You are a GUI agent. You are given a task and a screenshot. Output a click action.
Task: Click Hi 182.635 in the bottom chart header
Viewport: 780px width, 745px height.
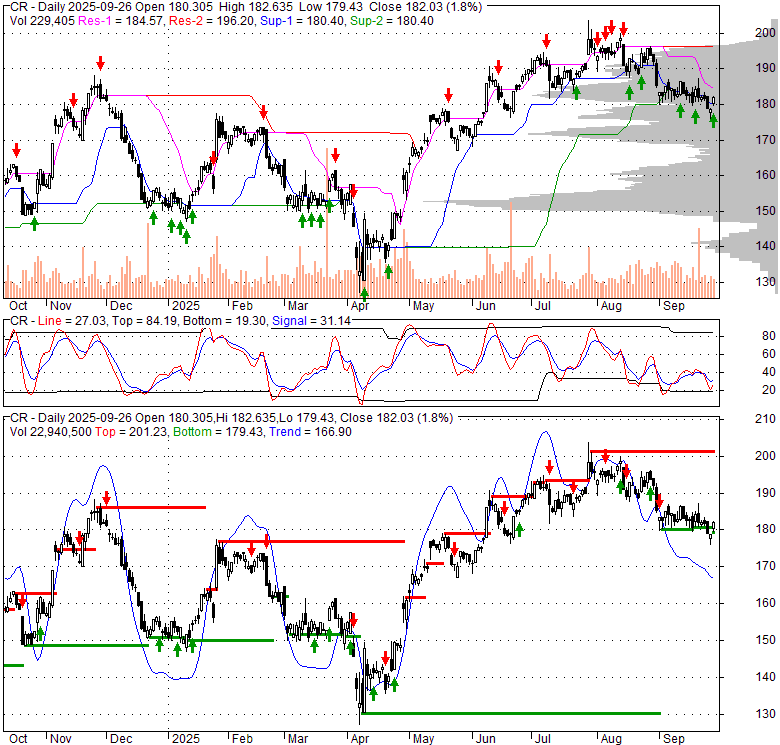click(x=246, y=418)
